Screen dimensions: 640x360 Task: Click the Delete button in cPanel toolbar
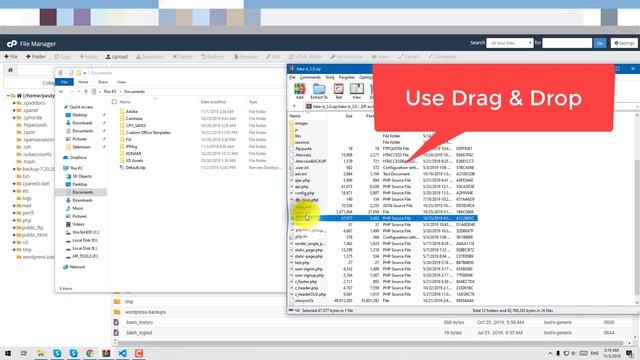pos(182,57)
